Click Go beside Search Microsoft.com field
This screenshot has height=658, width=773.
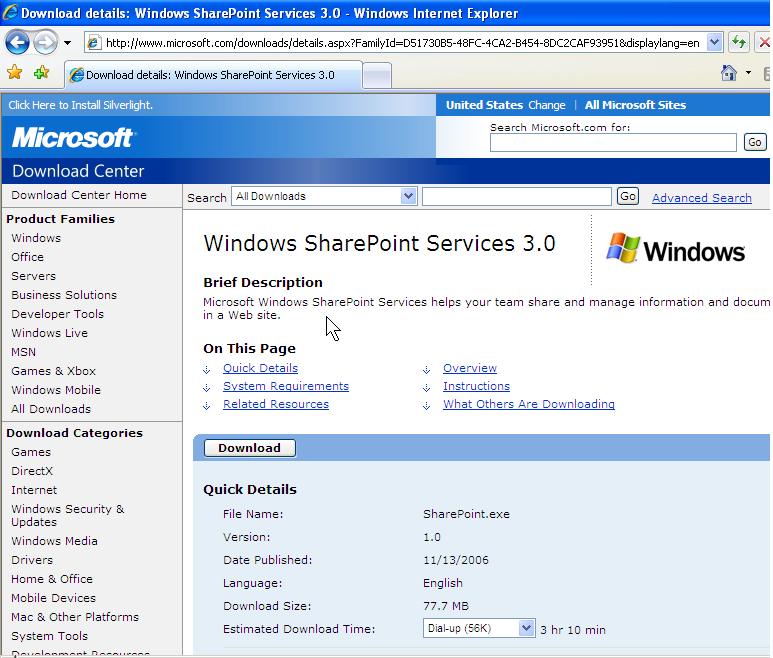(755, 142)
